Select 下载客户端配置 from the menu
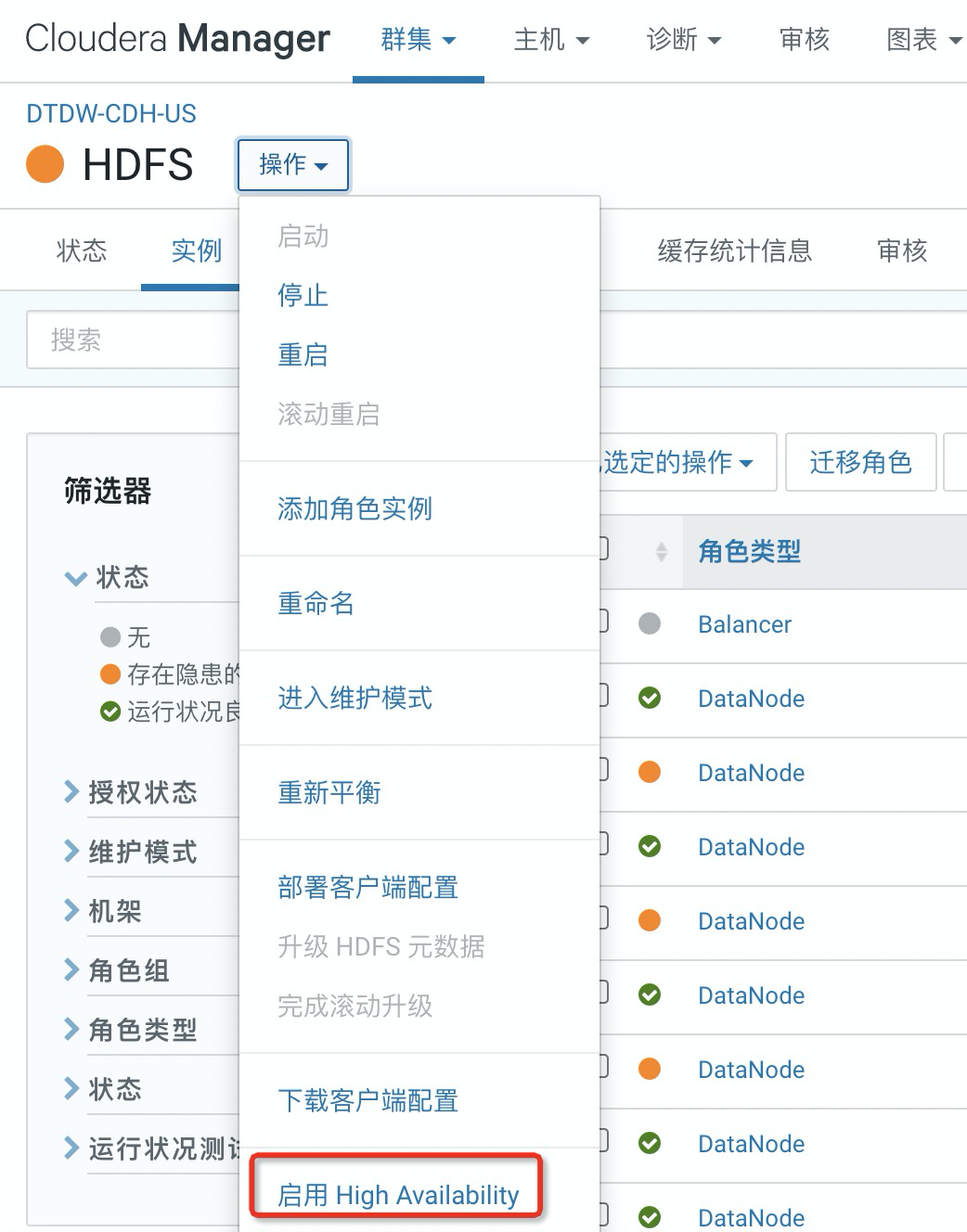The image size is (967, 1232). 368,1101
